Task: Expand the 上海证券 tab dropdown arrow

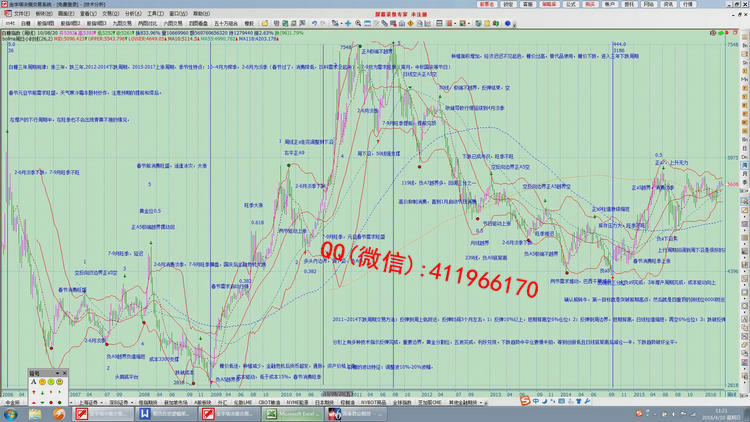Action: click(100, 402)
